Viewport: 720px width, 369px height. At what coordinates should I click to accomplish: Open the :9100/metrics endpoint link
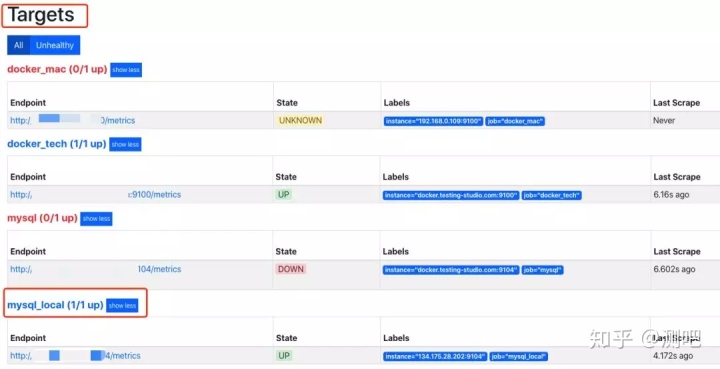click(x=96, y=195)
